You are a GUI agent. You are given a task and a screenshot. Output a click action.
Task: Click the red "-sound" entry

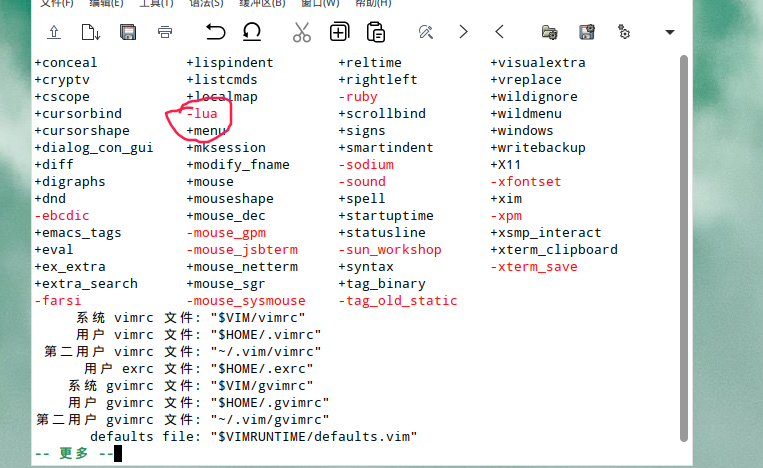point(362,181)
